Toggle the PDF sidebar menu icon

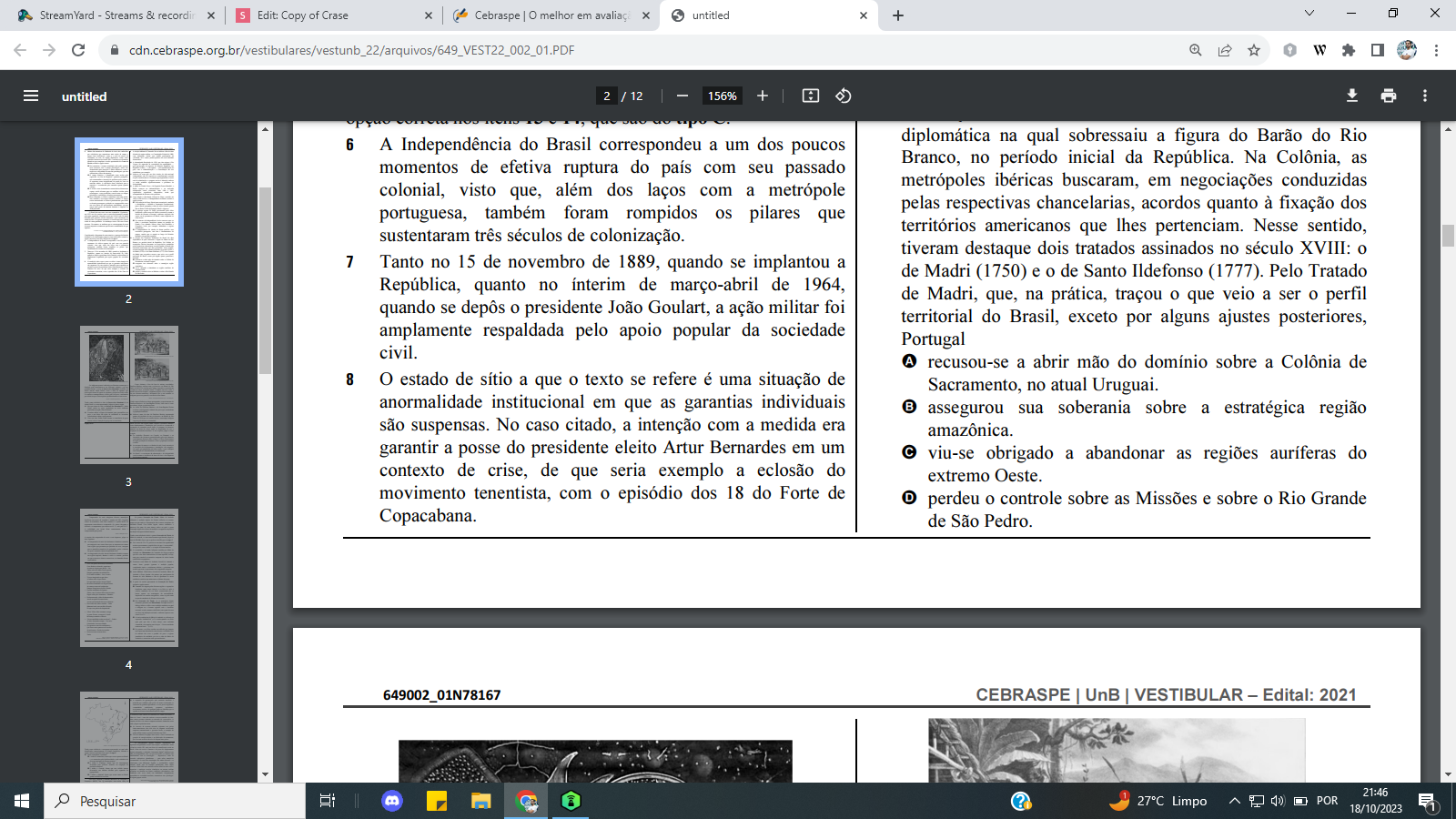(31, 96)
